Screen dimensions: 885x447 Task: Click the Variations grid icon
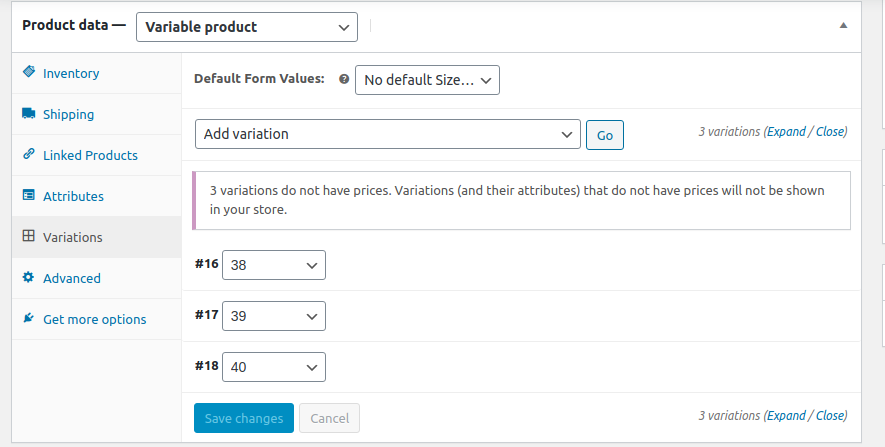[x=28, y=237]
